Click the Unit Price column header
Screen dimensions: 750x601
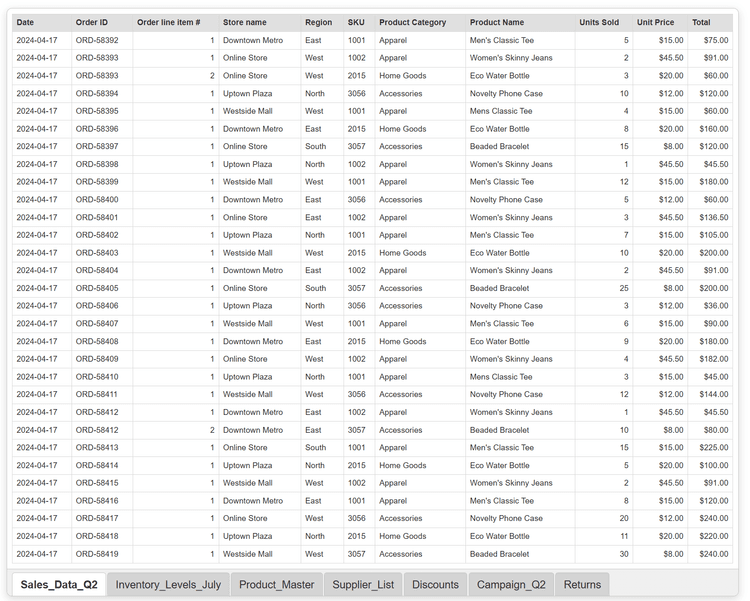661,22
